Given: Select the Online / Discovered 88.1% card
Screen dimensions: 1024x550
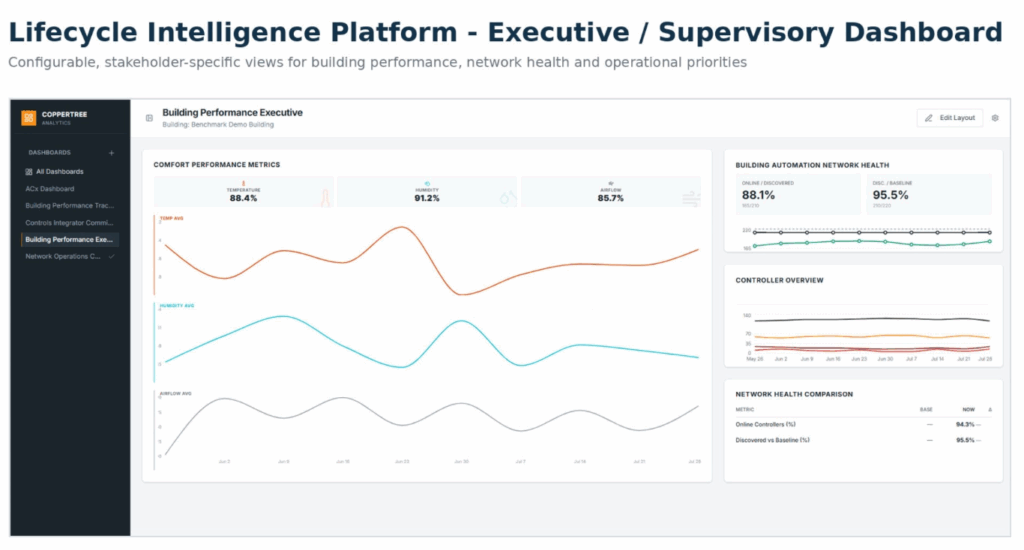Looking at the screenshot, I should (798, 195).
